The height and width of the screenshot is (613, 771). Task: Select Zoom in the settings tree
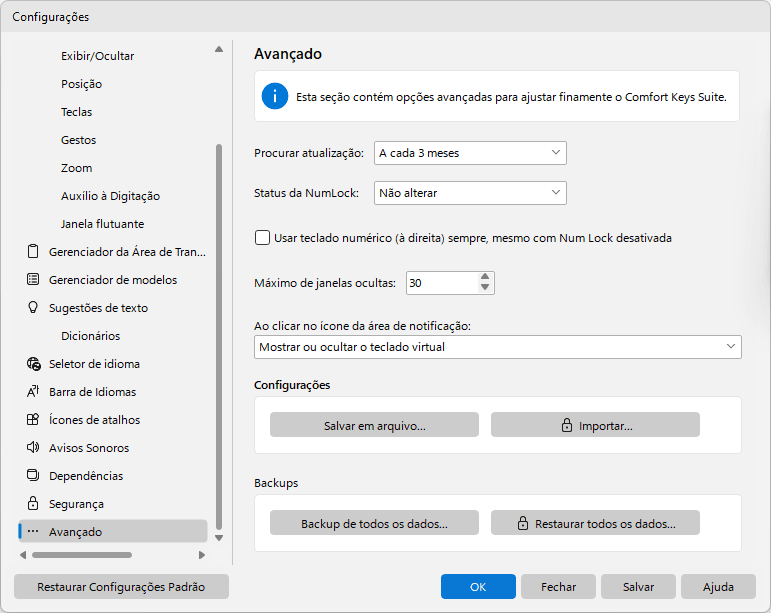[77, 168]
